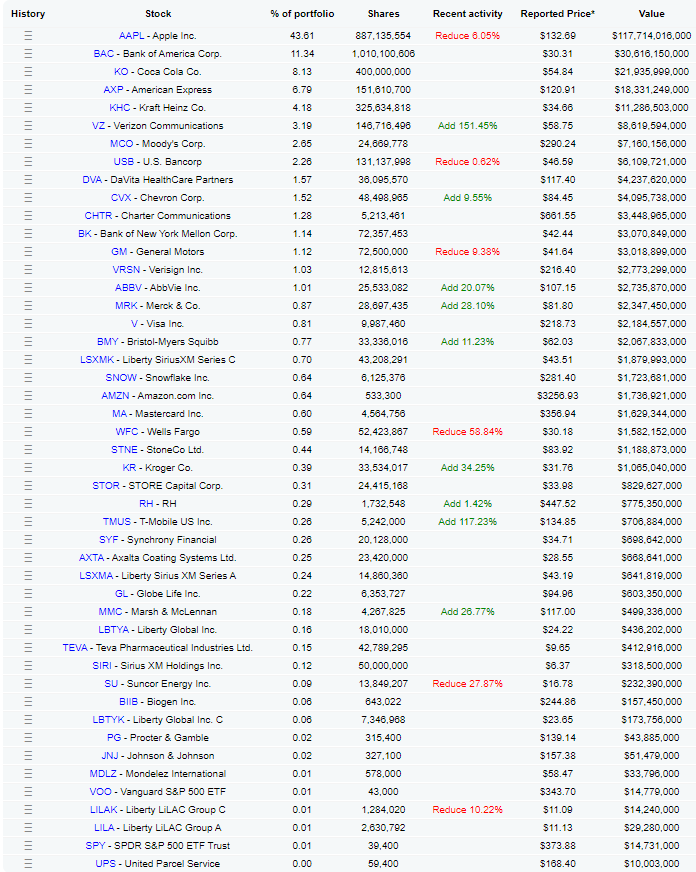Open the MA ticker link
Image resolution: width=696 pixels, height=872 pixels.
coord(120,414)
